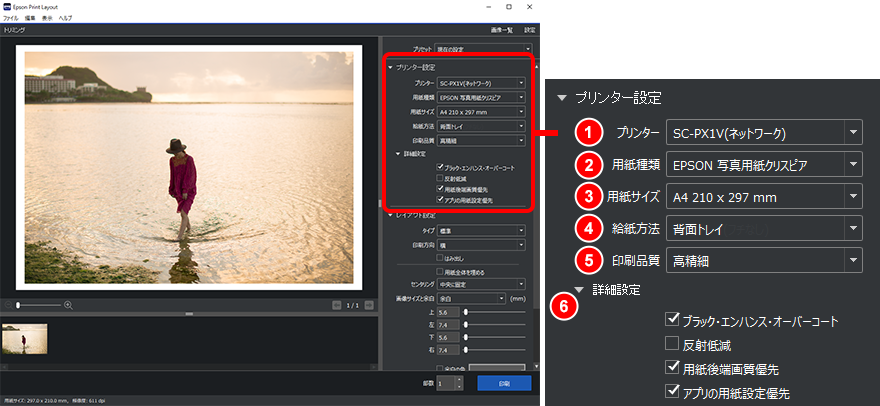Open the 用紙種類 dropdown in enlarged panel
Screen dimensions: 880x406
[852, 165]
